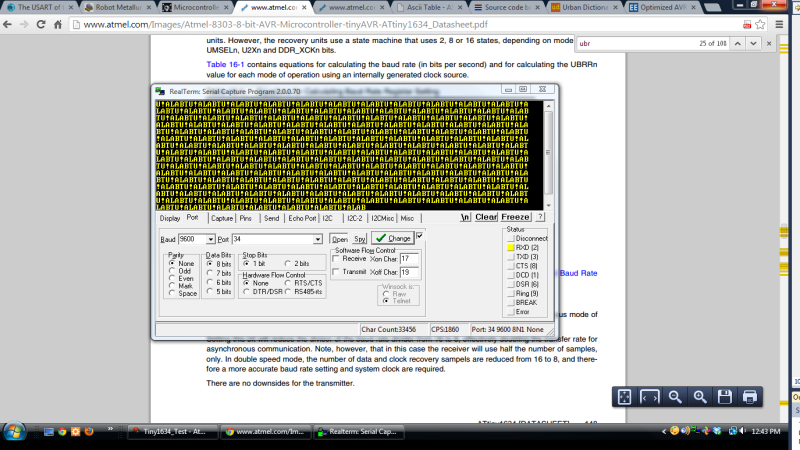Zoom out the PDF with the minus magnifier
Viewport: 800px width, 450px height.
click(675, 397)
